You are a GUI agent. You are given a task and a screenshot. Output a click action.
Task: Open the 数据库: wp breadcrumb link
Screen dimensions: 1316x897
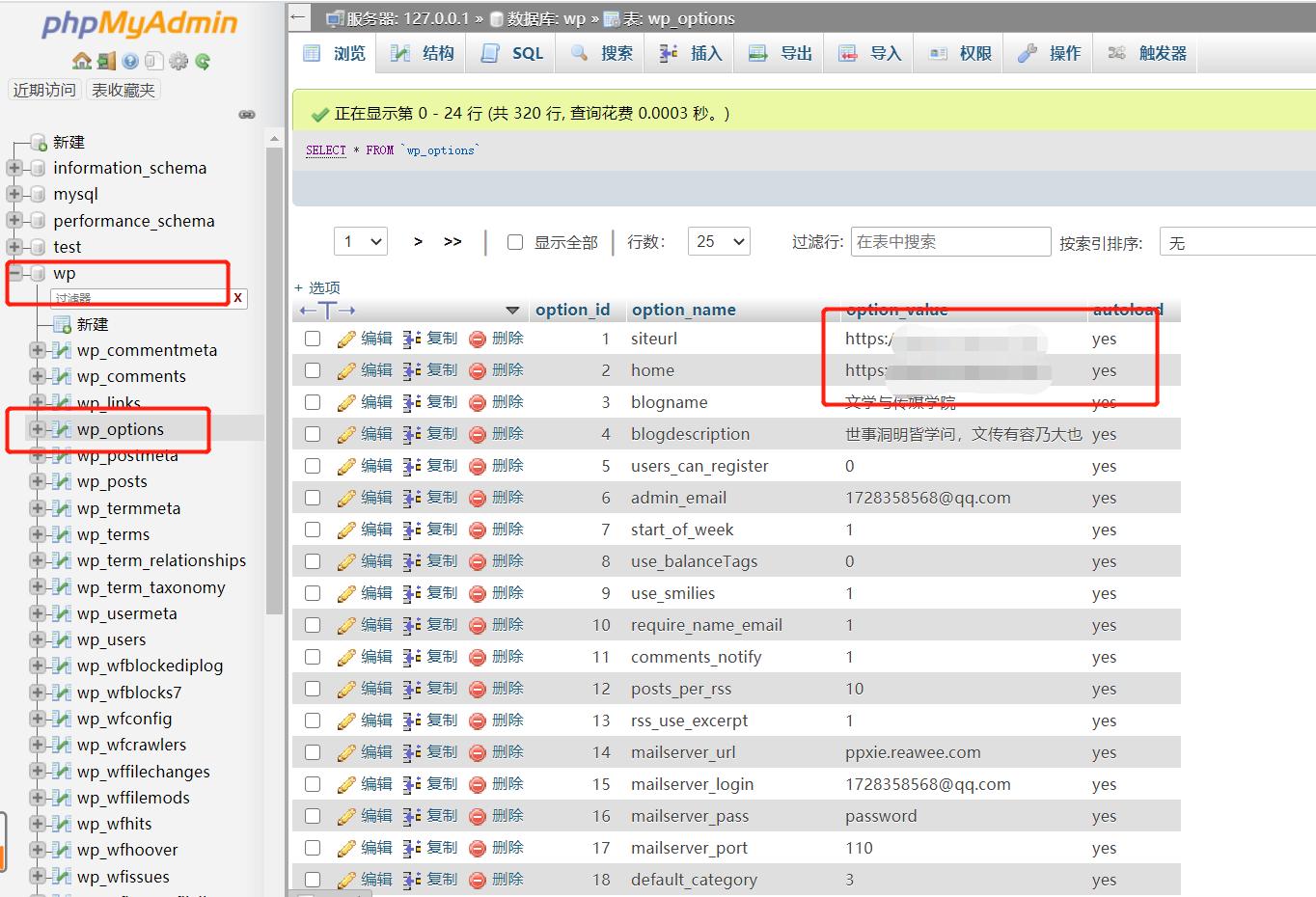tap(537, 18)
